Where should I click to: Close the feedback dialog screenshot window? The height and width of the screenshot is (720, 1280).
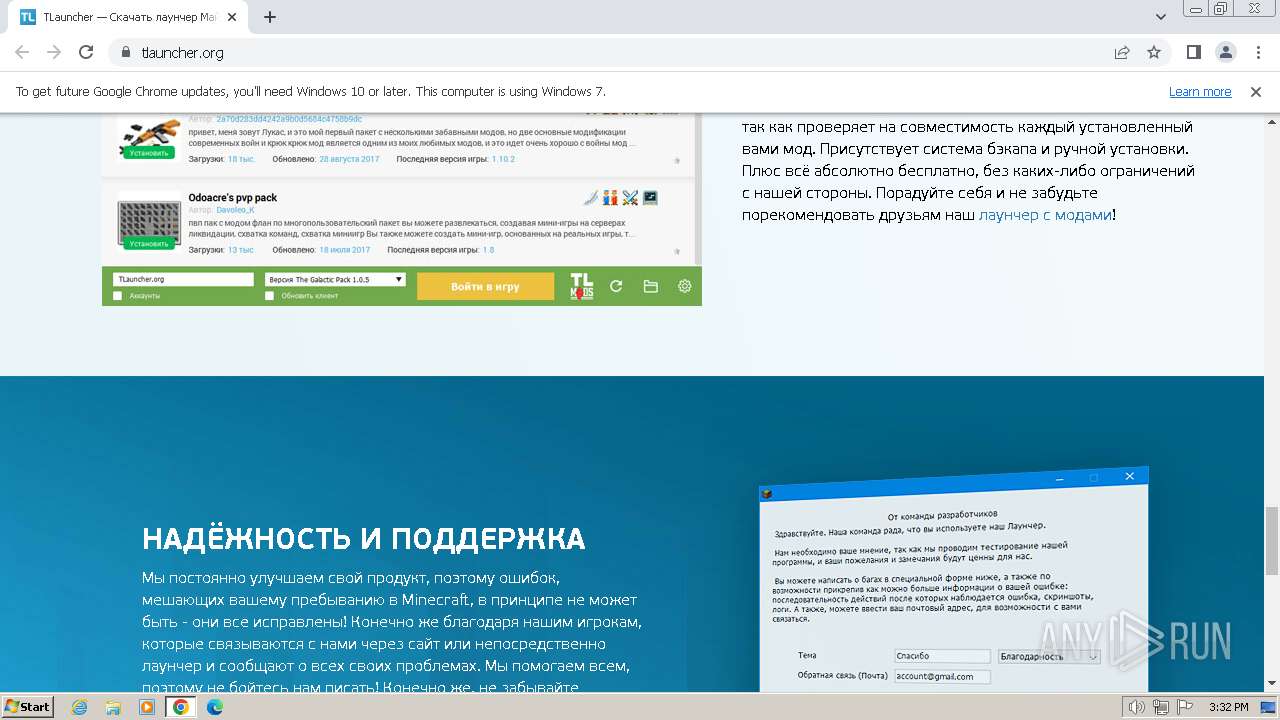click(x=1131, y=477)
